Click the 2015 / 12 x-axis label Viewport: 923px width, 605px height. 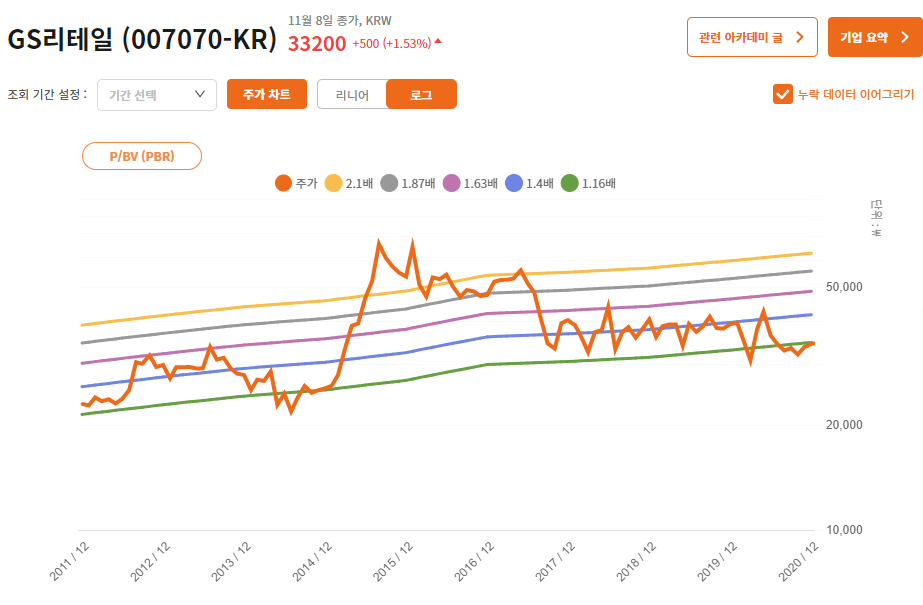pyautogui.click(x=394, y=561)
